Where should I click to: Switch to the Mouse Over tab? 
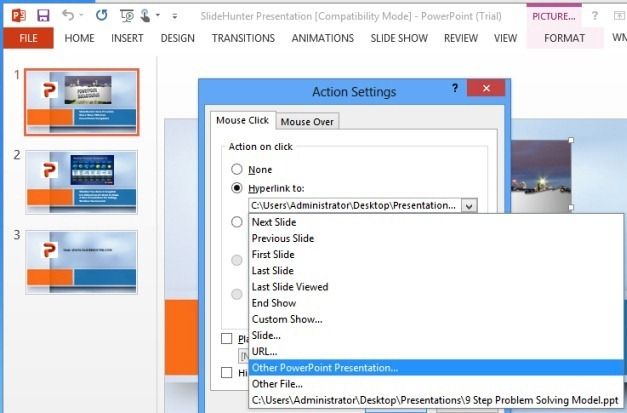pyautogui.click(x=307, y=122)
